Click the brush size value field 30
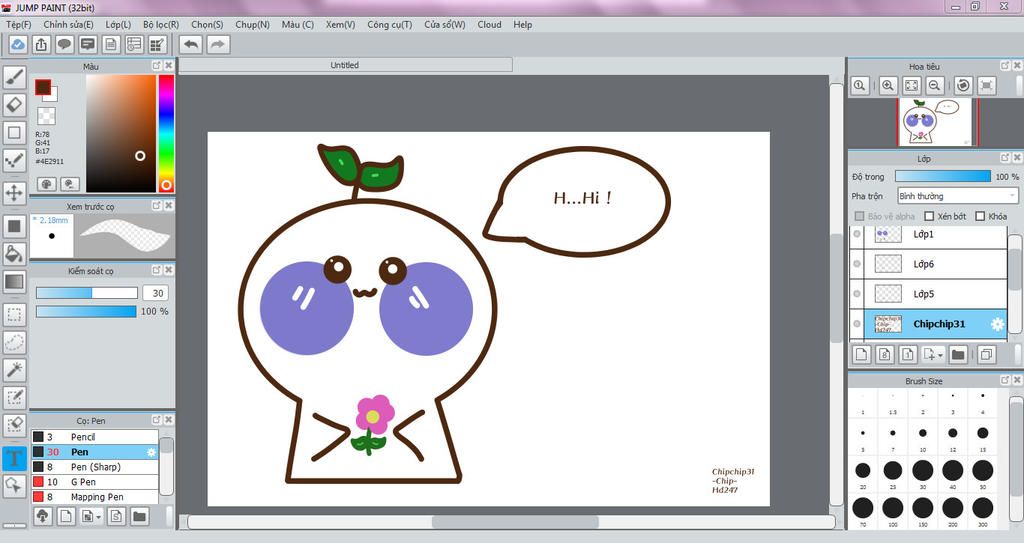 tap(157, 293)
